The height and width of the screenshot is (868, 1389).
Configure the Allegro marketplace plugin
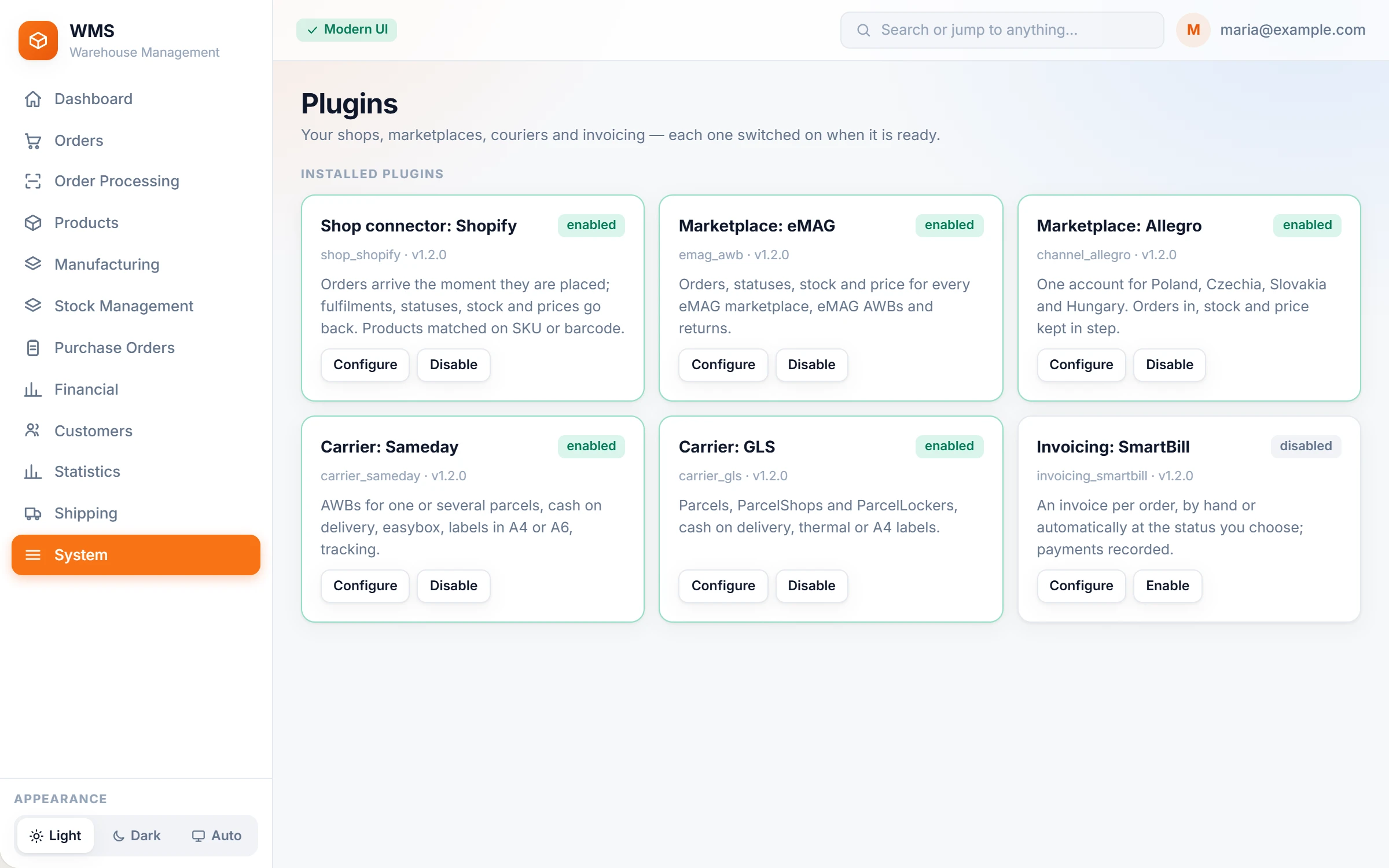pyautogui.click(x=1081, y=365)
